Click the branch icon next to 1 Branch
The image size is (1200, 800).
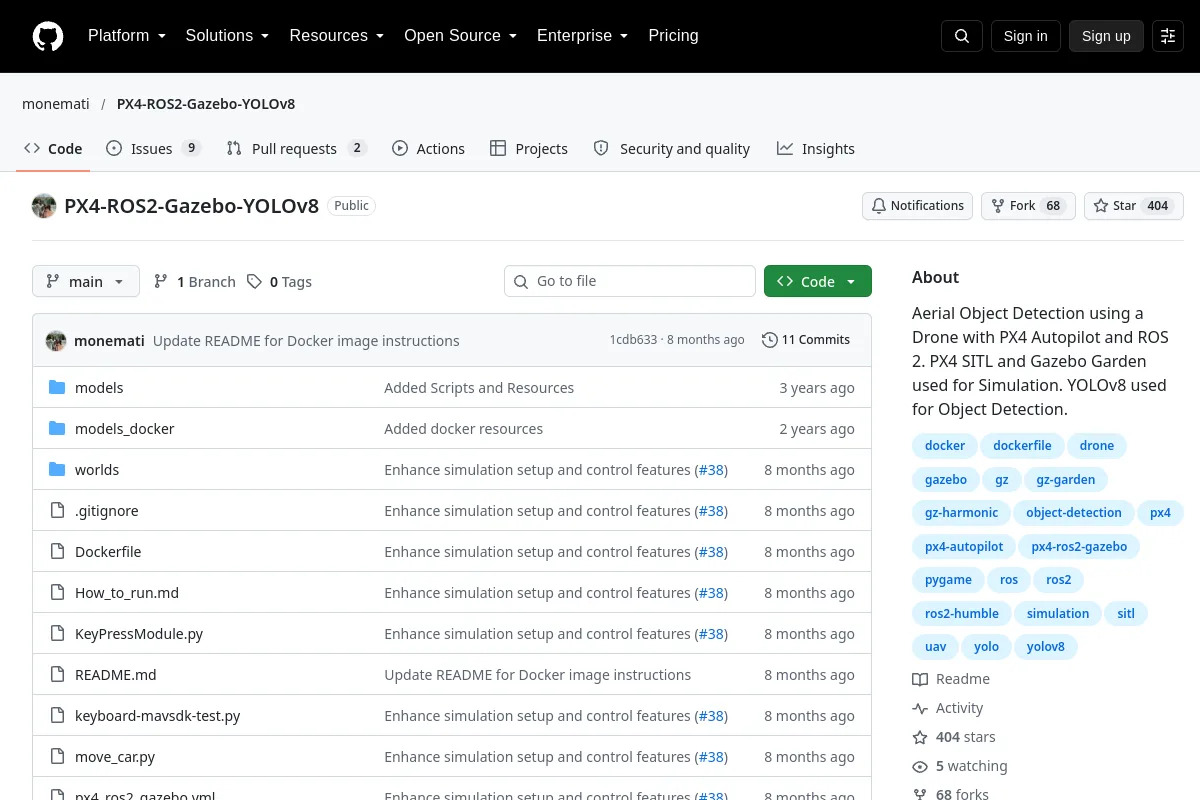click(x=161, y=282)
